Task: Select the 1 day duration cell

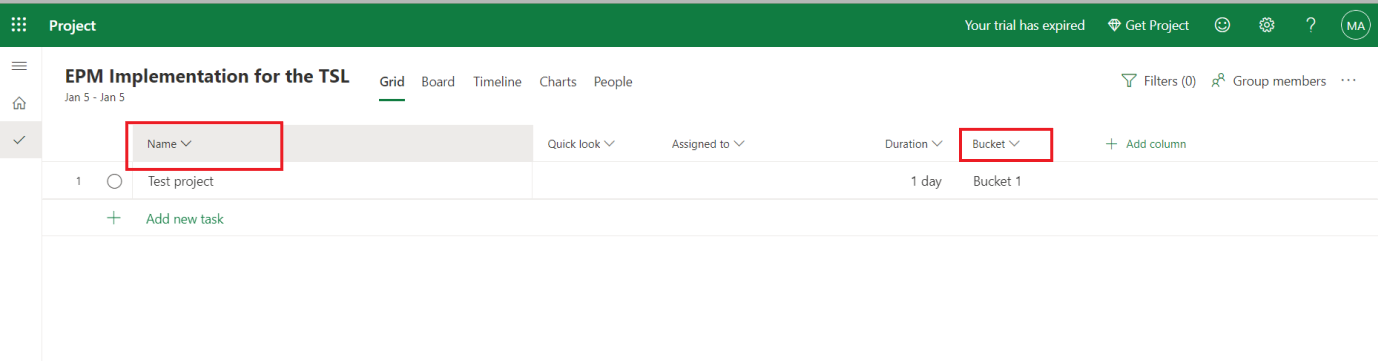Action: (x=925, y=182)
